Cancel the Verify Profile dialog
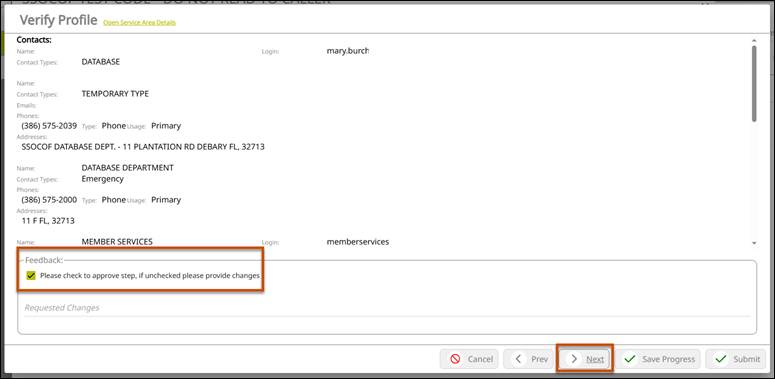Image resolution: width=775 pixels, height=379 pixels. (469, 359)
